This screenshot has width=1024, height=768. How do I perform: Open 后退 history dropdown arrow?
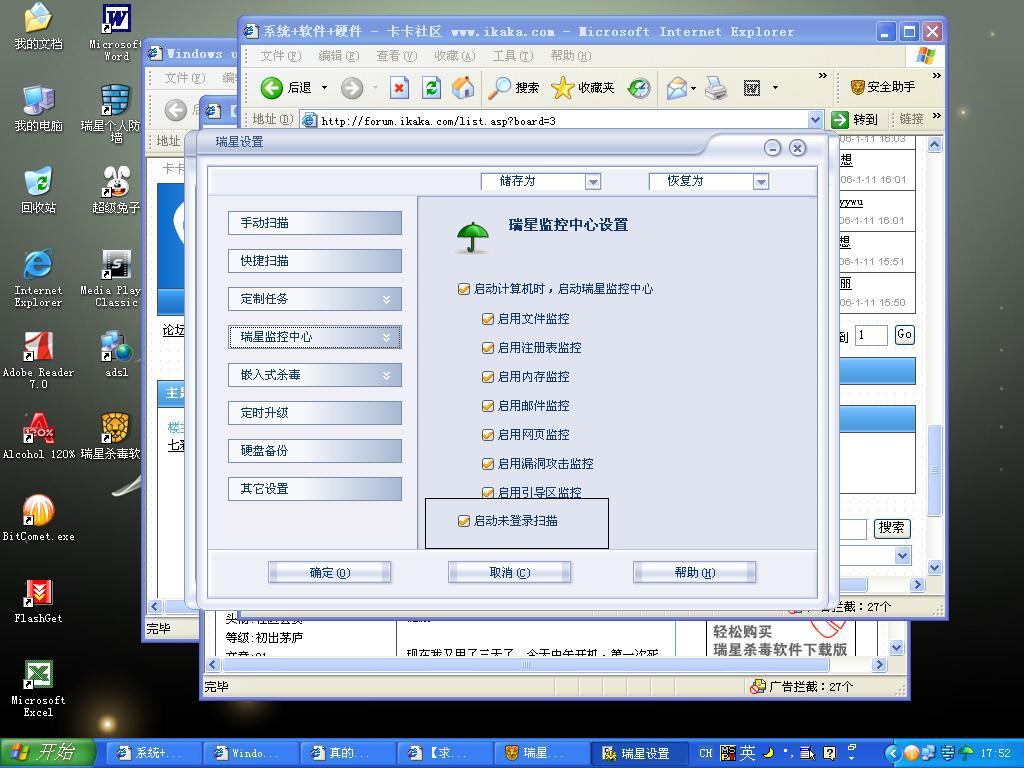tap(324, 88)
